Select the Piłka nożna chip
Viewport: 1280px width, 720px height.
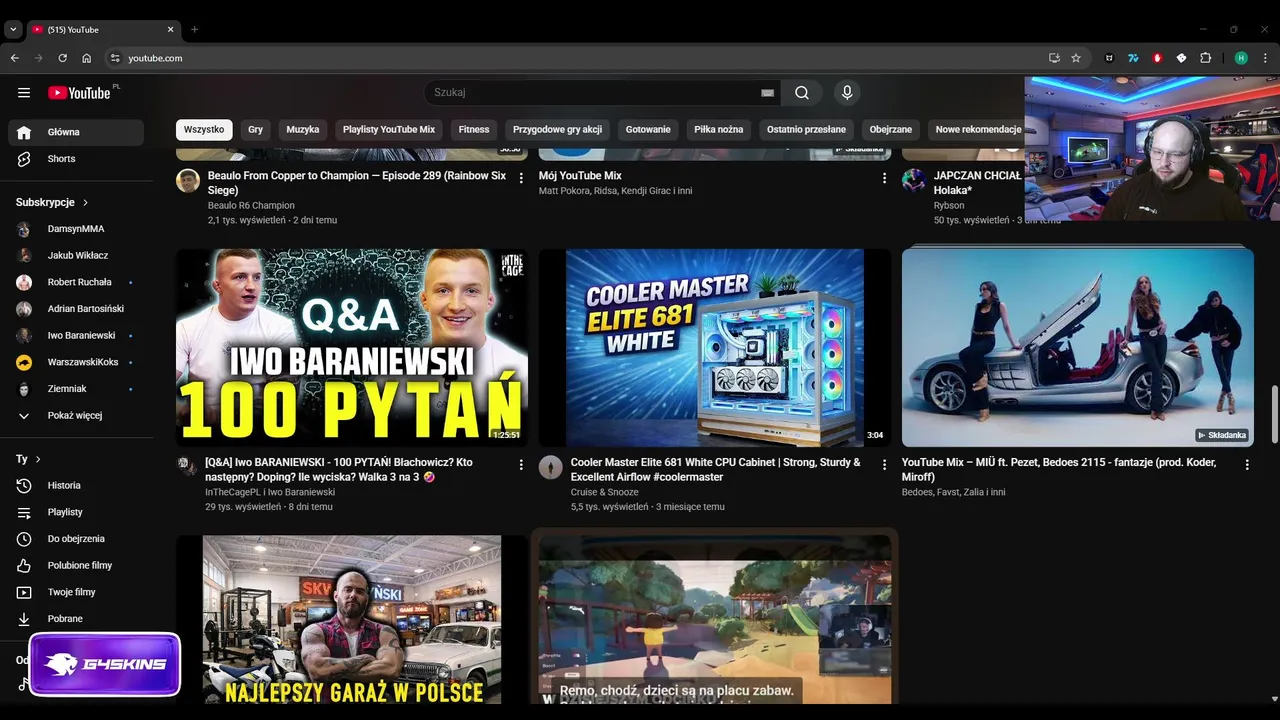tap(719, 129)
